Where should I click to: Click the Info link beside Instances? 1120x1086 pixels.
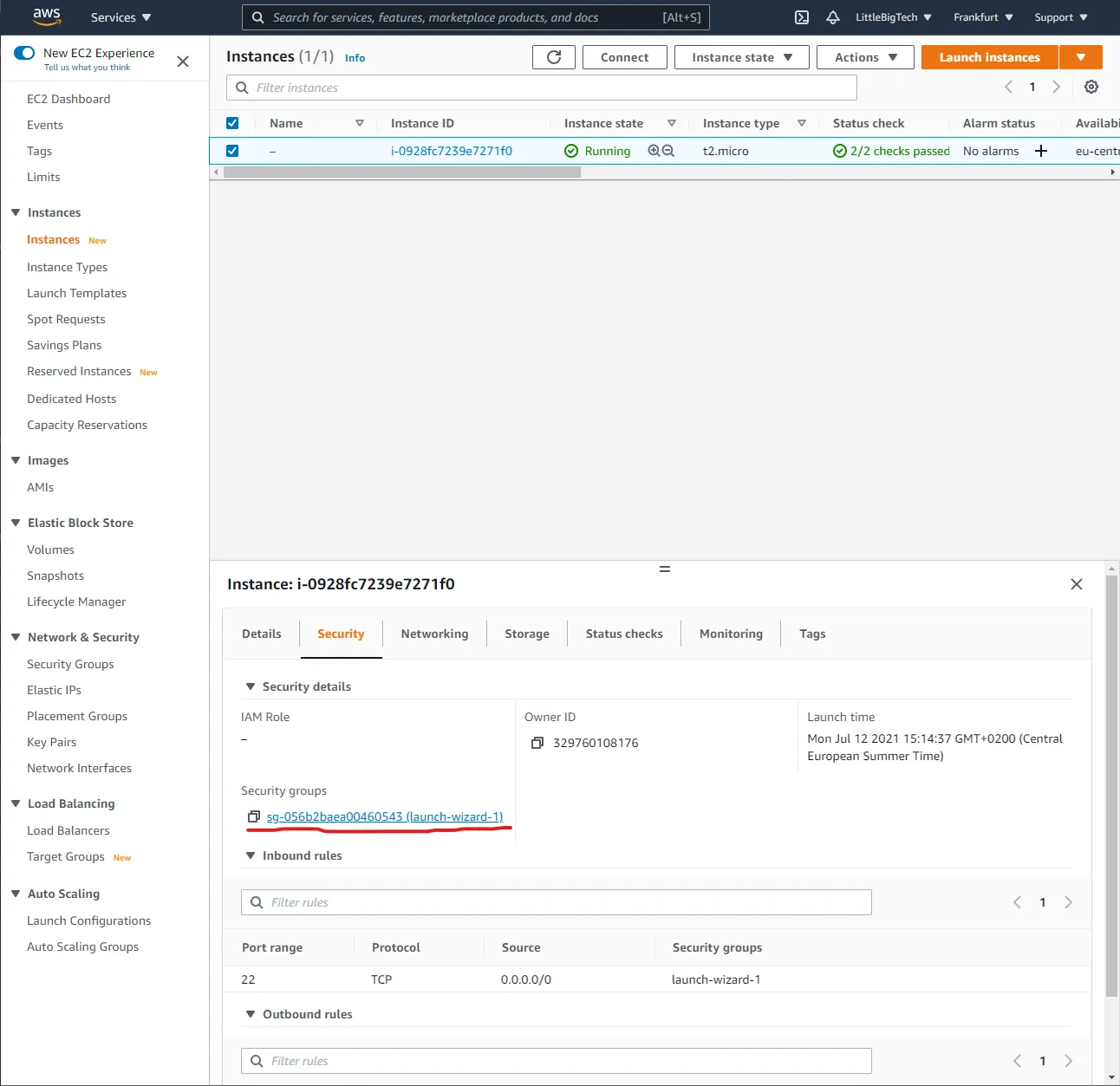pyautogui.click(x=355, y=58)
